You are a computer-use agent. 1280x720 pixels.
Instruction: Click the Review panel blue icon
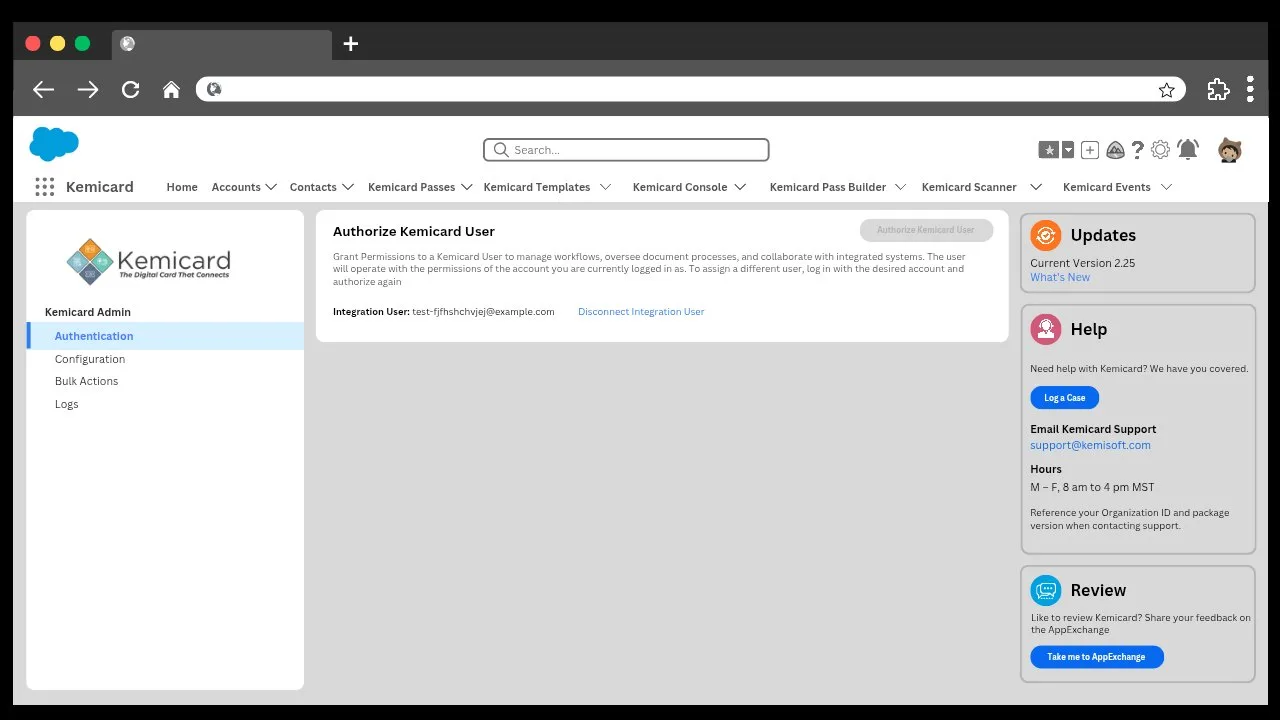1046,590
